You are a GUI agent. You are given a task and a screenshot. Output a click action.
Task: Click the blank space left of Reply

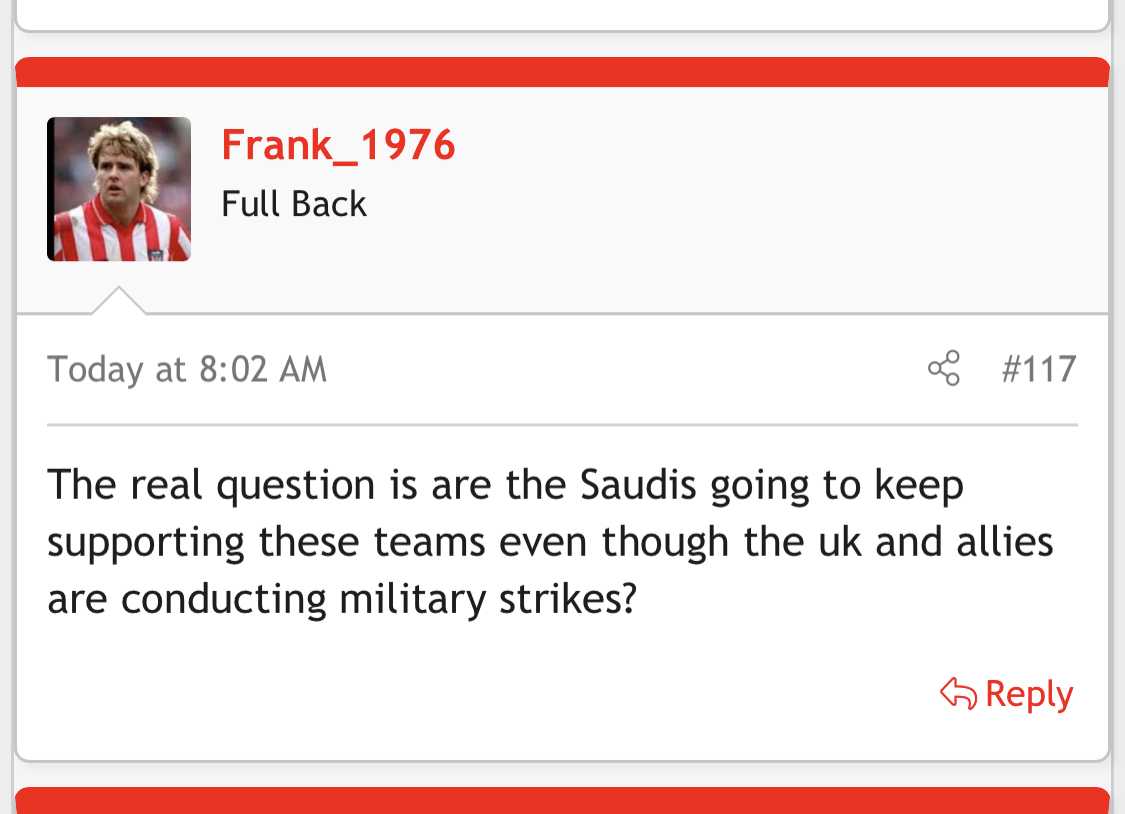tap(488, 694)
